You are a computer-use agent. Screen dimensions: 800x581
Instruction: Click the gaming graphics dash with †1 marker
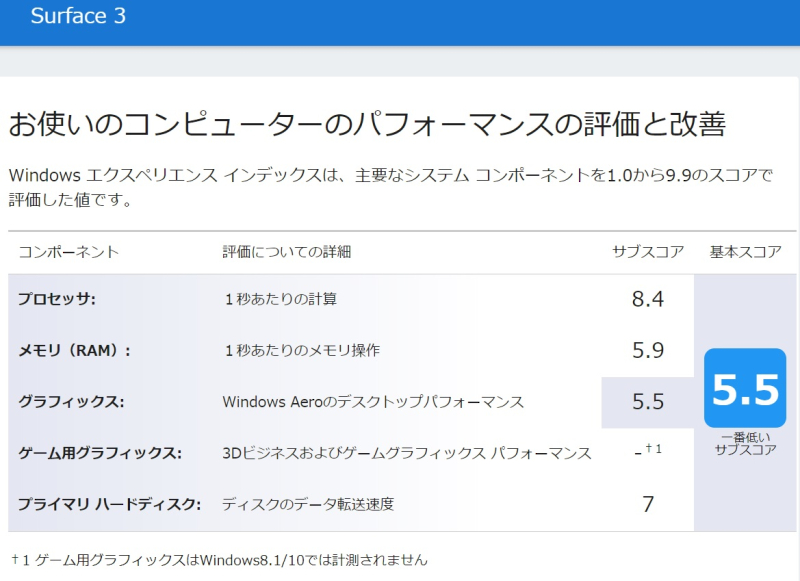click(x=648, y=451)
